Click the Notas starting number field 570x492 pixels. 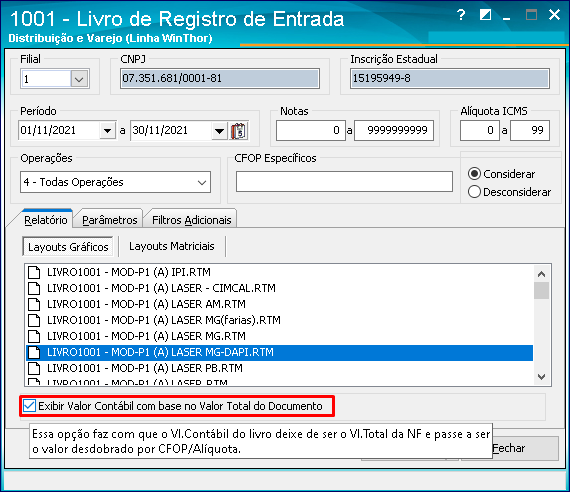coord(311,131)
